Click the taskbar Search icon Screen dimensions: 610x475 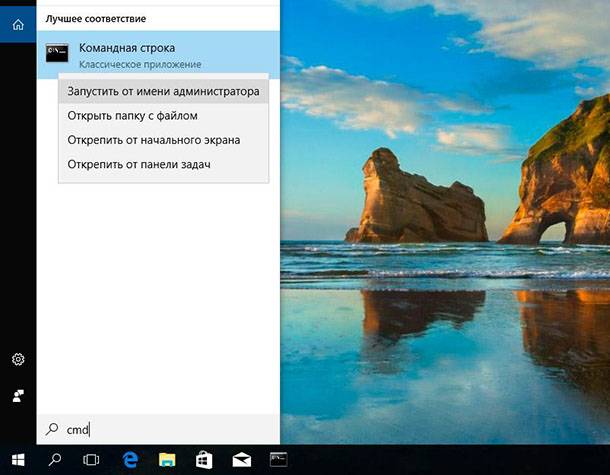(54, 460)
